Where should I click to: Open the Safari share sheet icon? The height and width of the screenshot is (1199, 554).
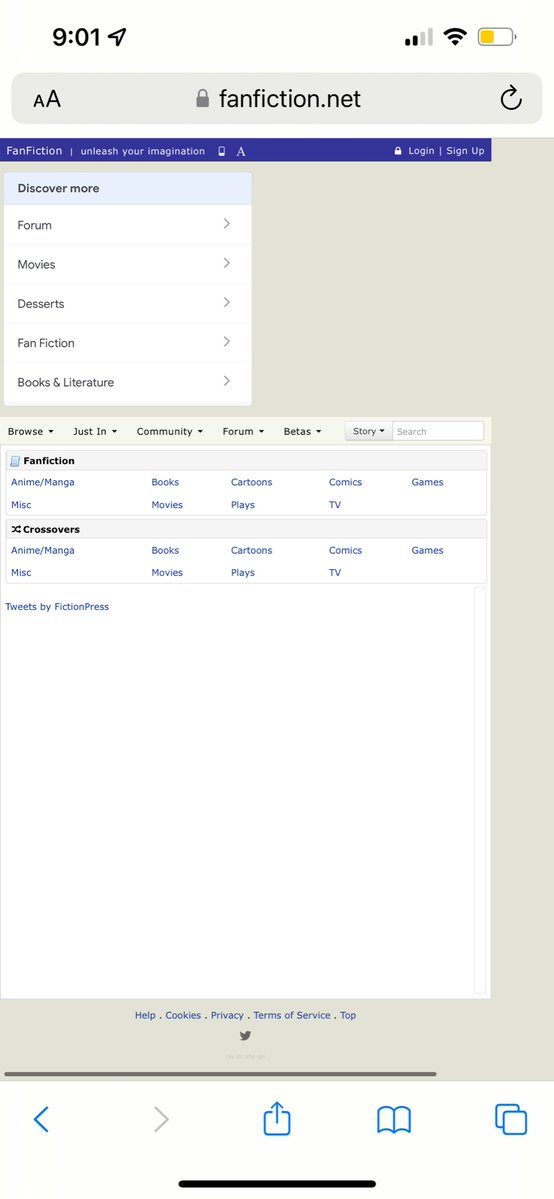click(x=277, y=1118)
